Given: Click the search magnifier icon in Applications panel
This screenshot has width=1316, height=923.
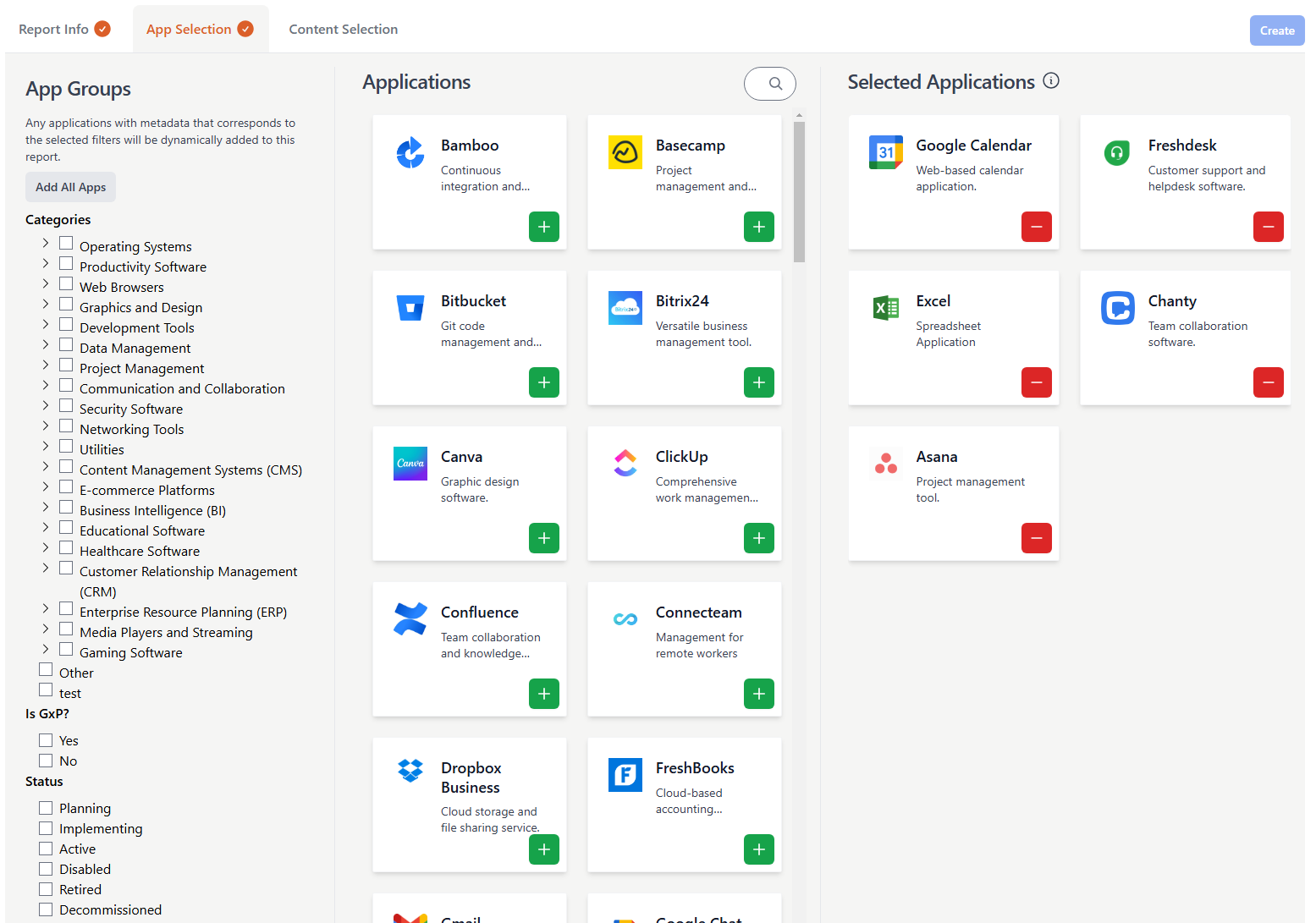Looking at the screenshot, I should click(770, 83).
